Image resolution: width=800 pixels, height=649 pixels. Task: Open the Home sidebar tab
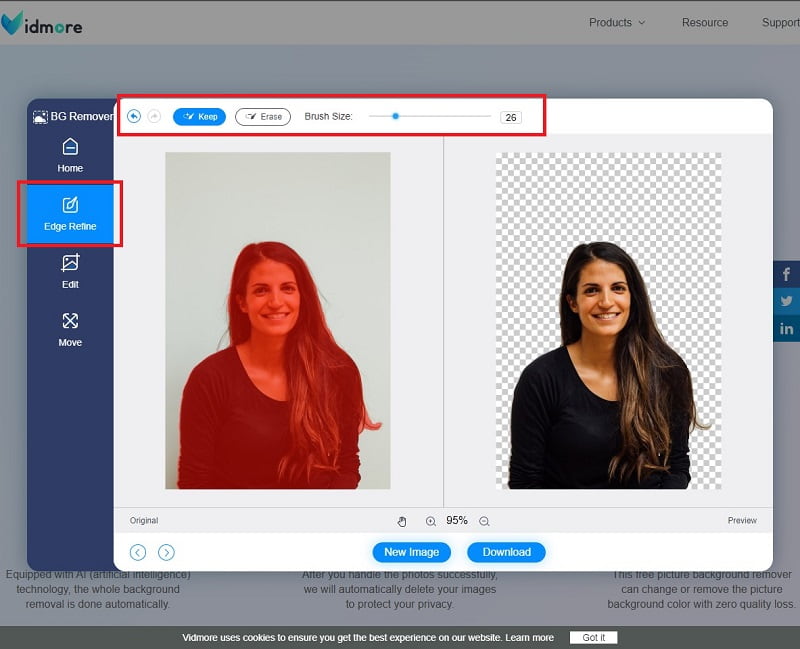point(70,155)
